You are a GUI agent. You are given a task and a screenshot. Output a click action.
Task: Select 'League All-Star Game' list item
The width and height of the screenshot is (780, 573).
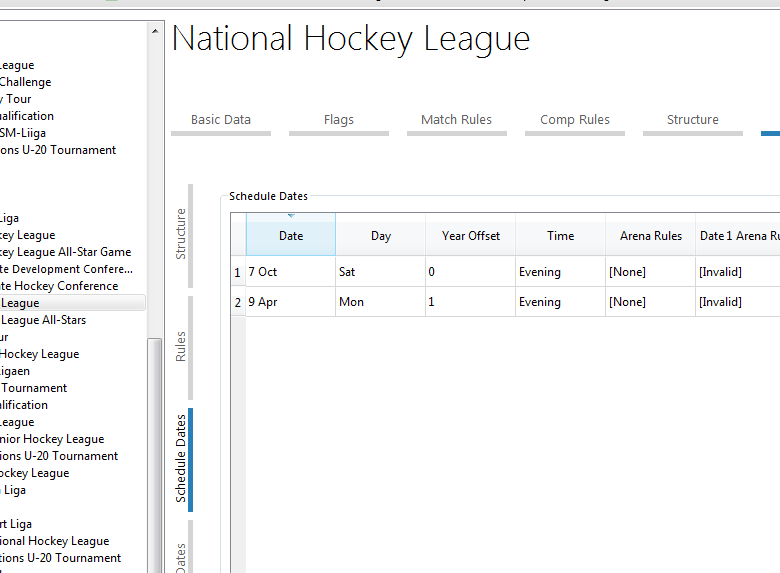coord(66,252)
